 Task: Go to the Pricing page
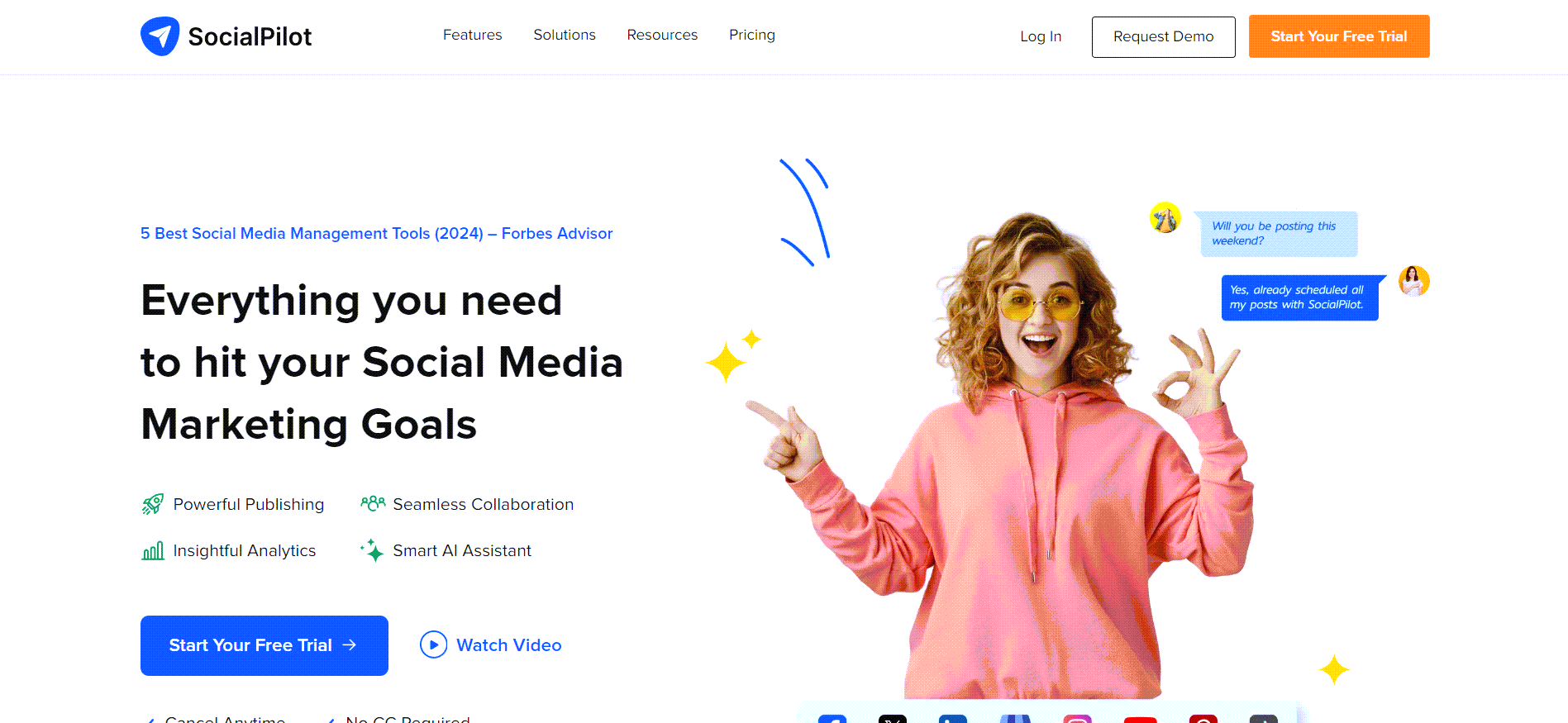(x=752, y=35)
